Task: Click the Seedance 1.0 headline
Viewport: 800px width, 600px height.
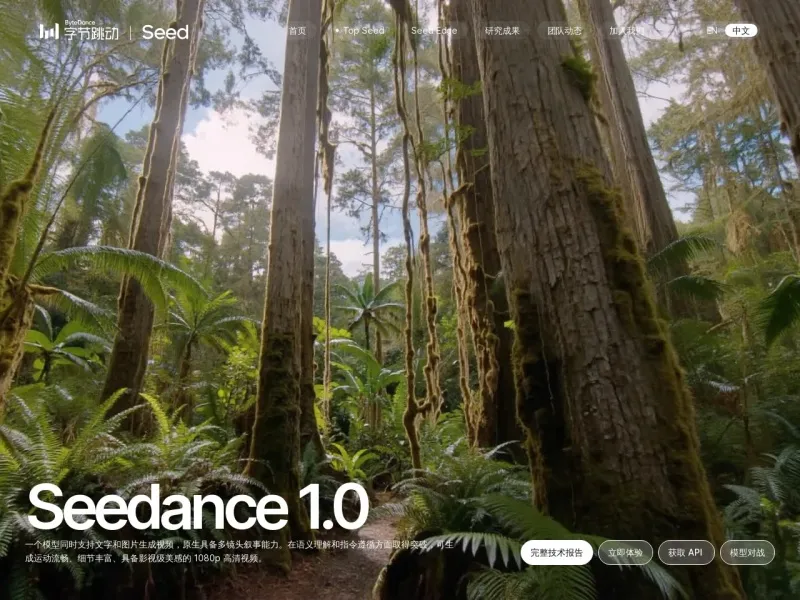Action: [x=198, y=508]
